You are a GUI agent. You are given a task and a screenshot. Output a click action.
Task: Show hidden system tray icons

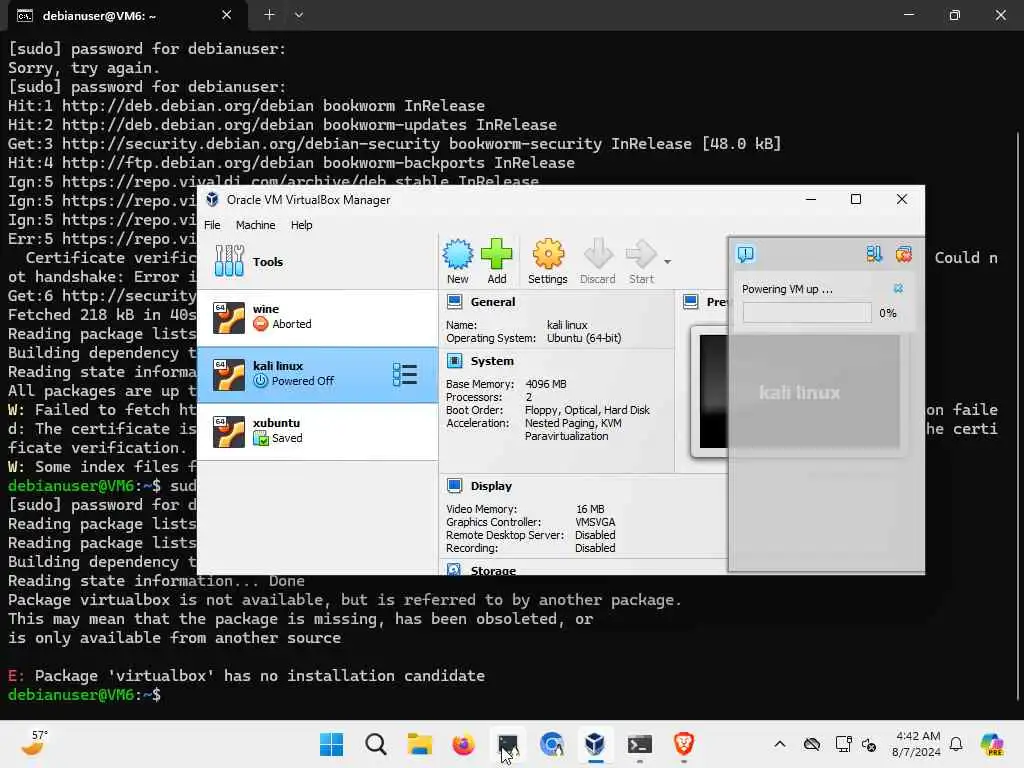coord(780,744)
